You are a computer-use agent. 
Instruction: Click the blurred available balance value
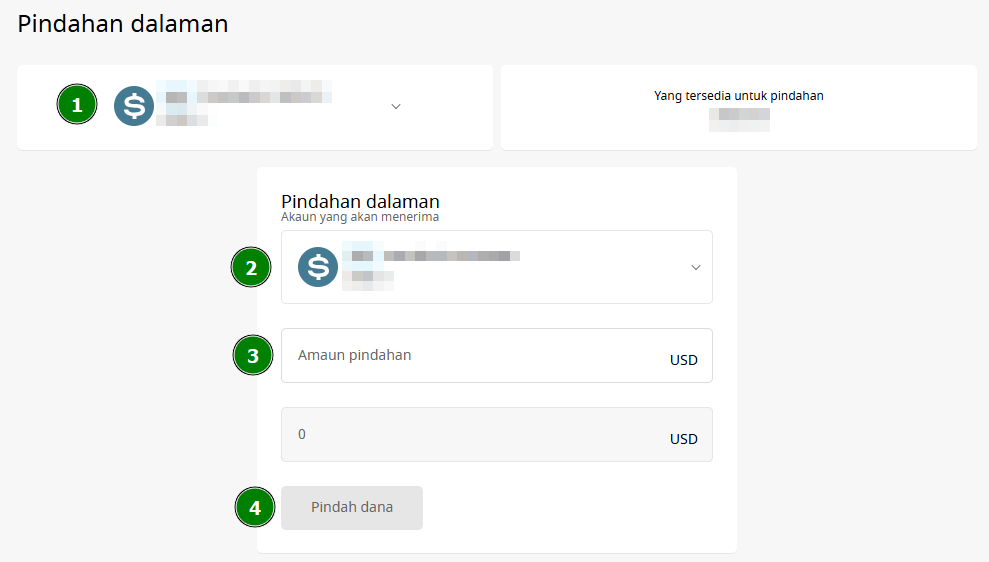[739, 120]
